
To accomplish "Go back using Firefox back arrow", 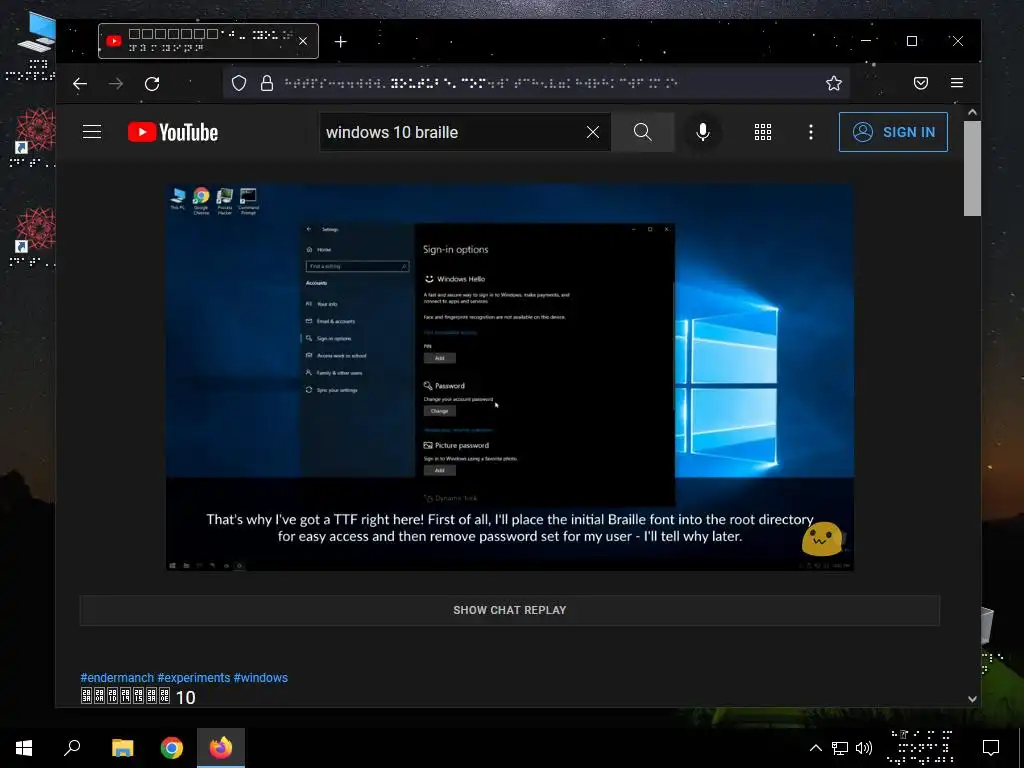I will pyautogui.click(x=80, y=84).
